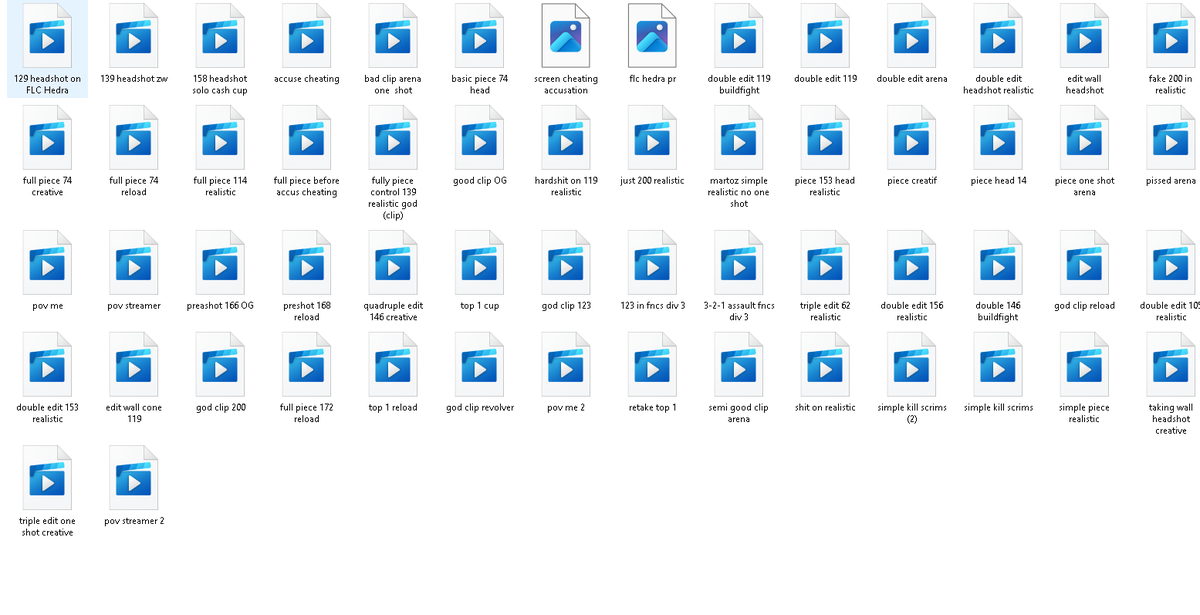Select 'full piece 74 reload' video icon

click(x=134, y=139)
